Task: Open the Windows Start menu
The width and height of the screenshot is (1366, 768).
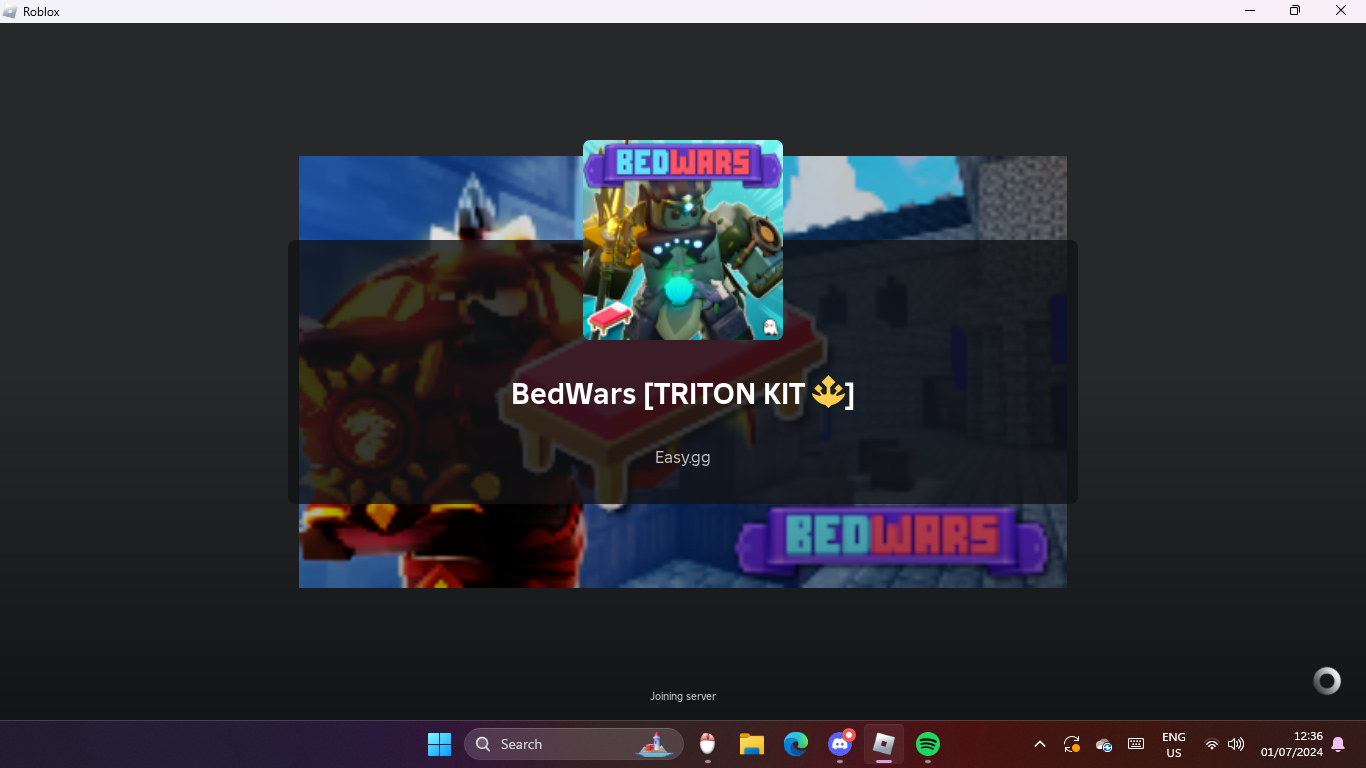Action: 439,744
